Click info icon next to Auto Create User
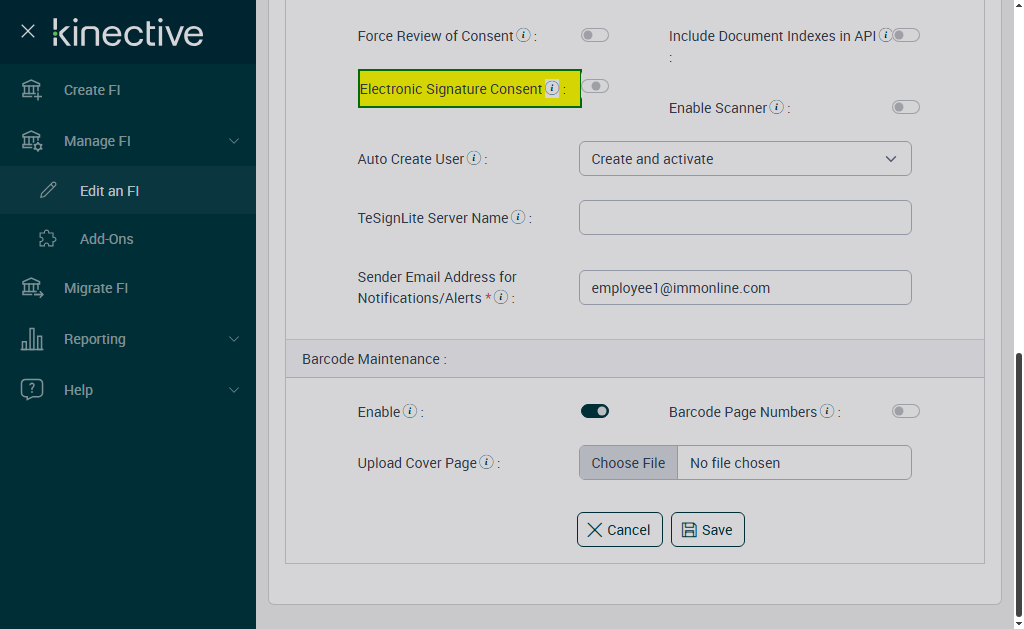 point(474,158)
